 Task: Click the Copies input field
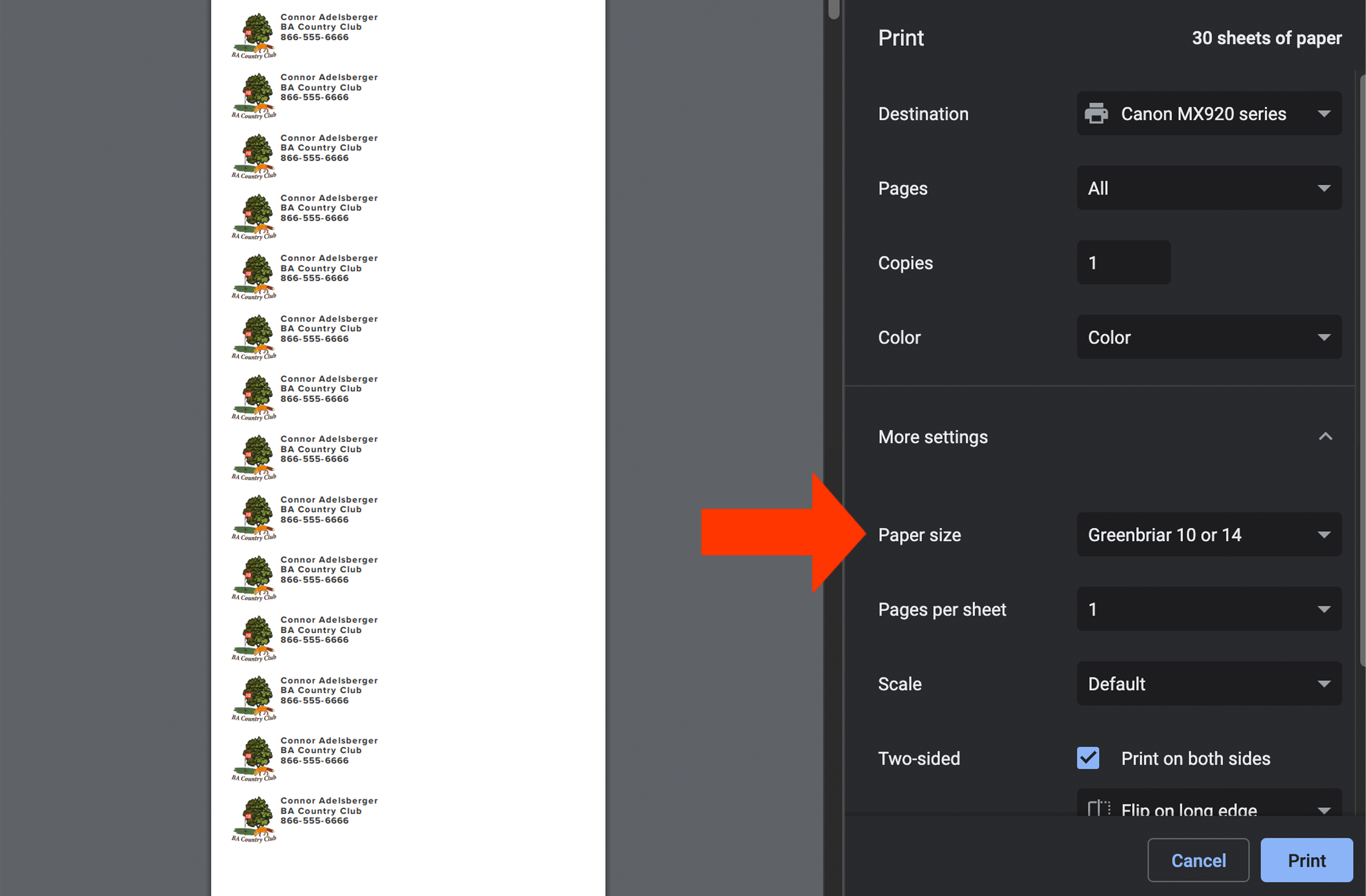click(x=1123, y=263)
